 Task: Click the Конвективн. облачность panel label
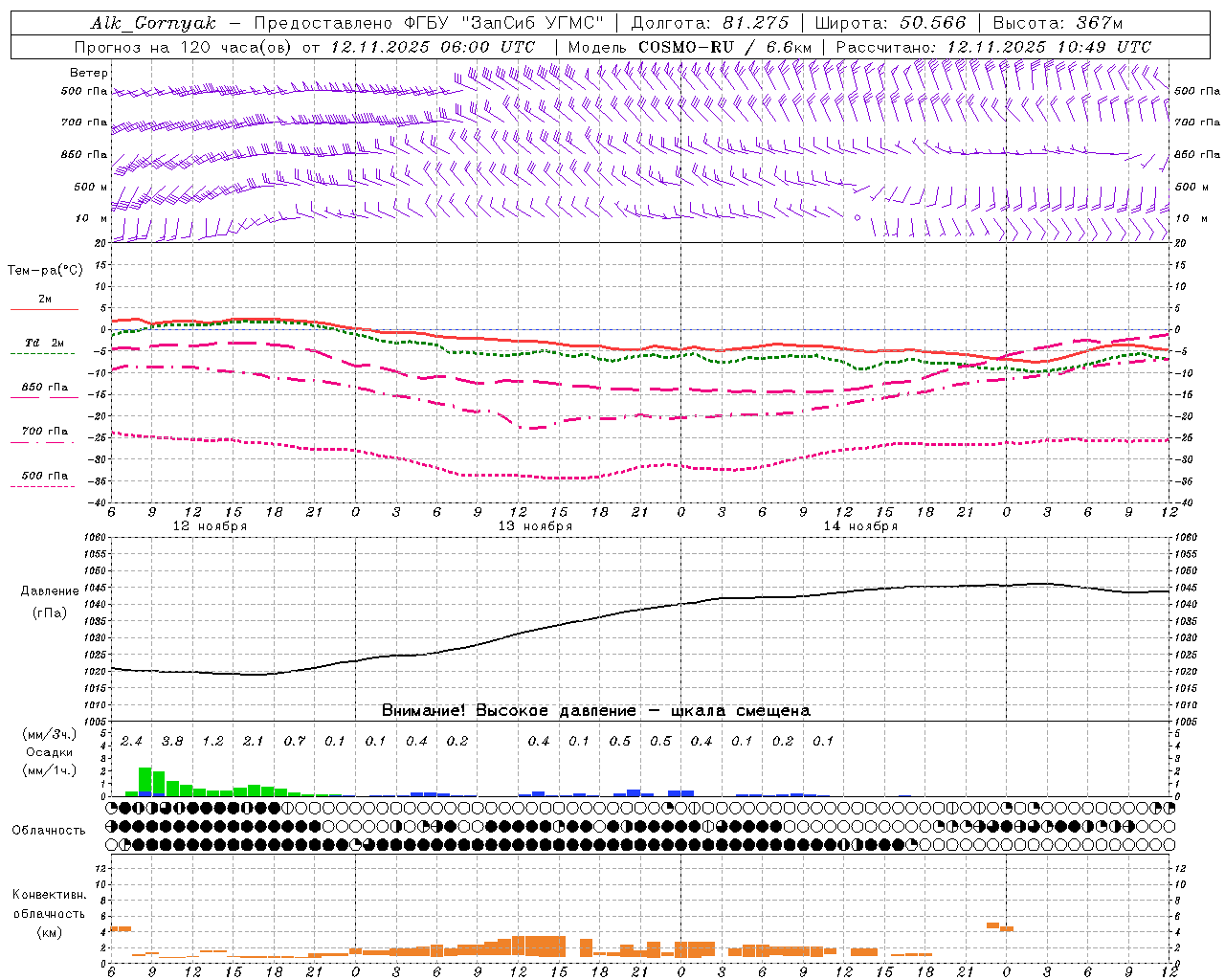tap(49, 904)
